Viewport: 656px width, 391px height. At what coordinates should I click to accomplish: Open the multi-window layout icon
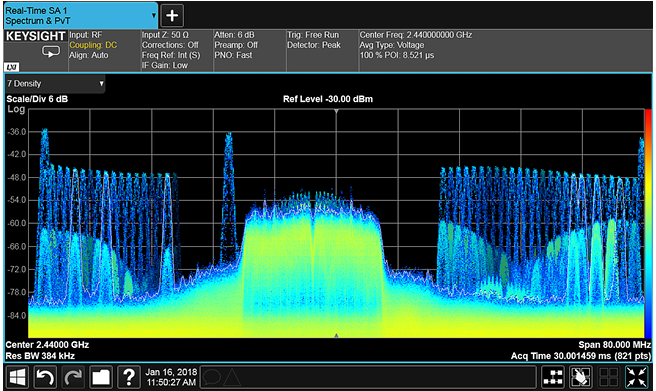pos(609,378)
